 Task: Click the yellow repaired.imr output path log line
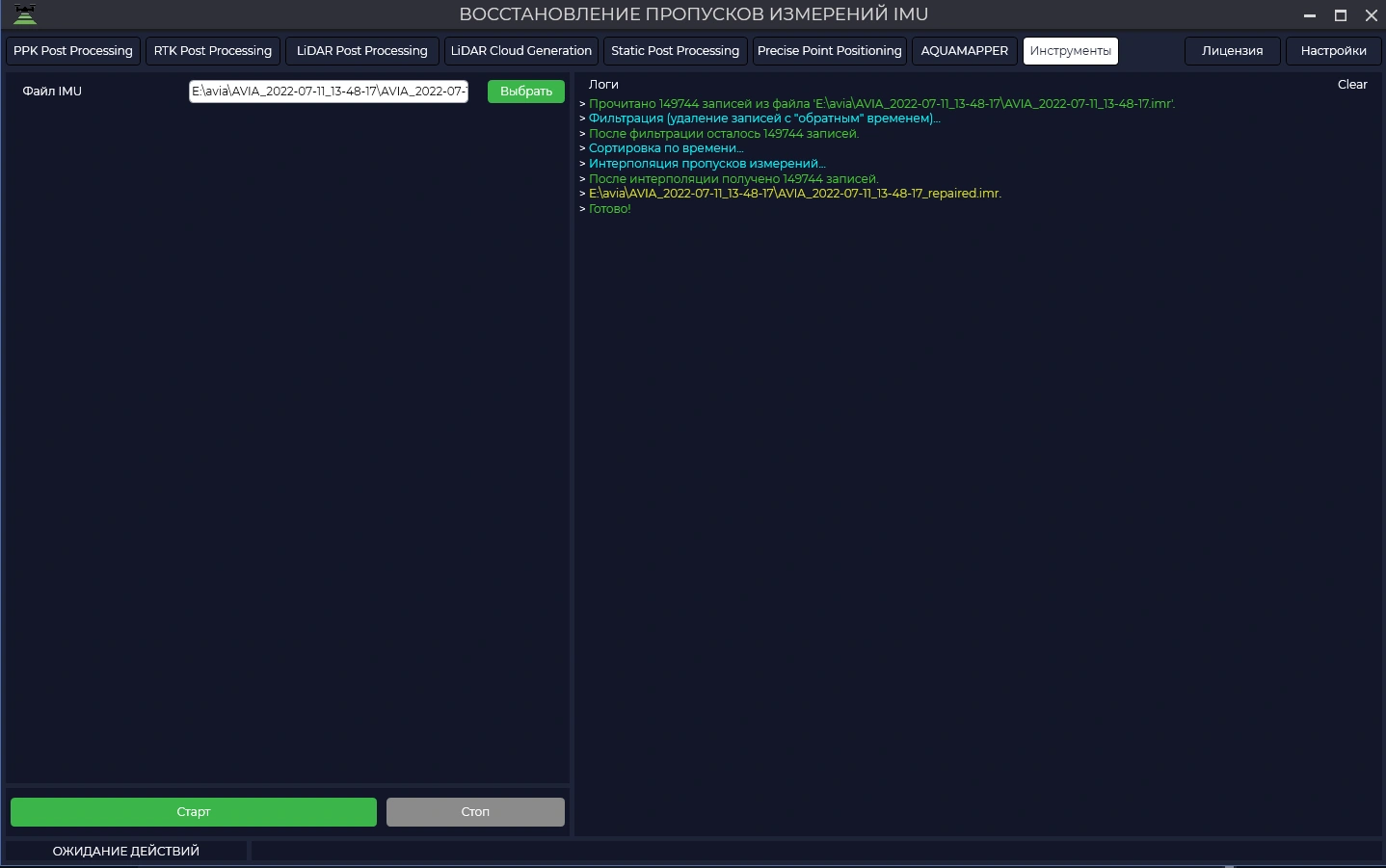coord(794,194)
